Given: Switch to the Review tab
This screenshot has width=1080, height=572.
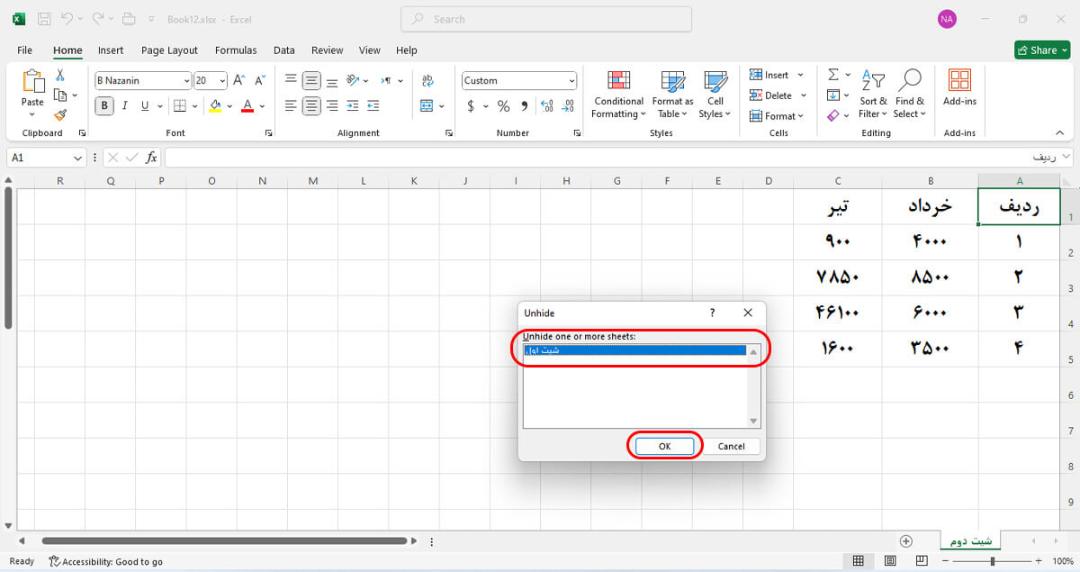Looking at the screenshot, I should pos(326,50).
